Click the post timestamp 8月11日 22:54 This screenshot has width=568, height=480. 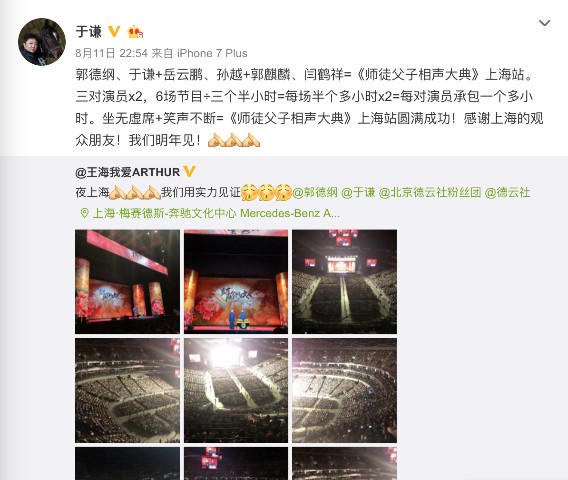coord(112,53)
